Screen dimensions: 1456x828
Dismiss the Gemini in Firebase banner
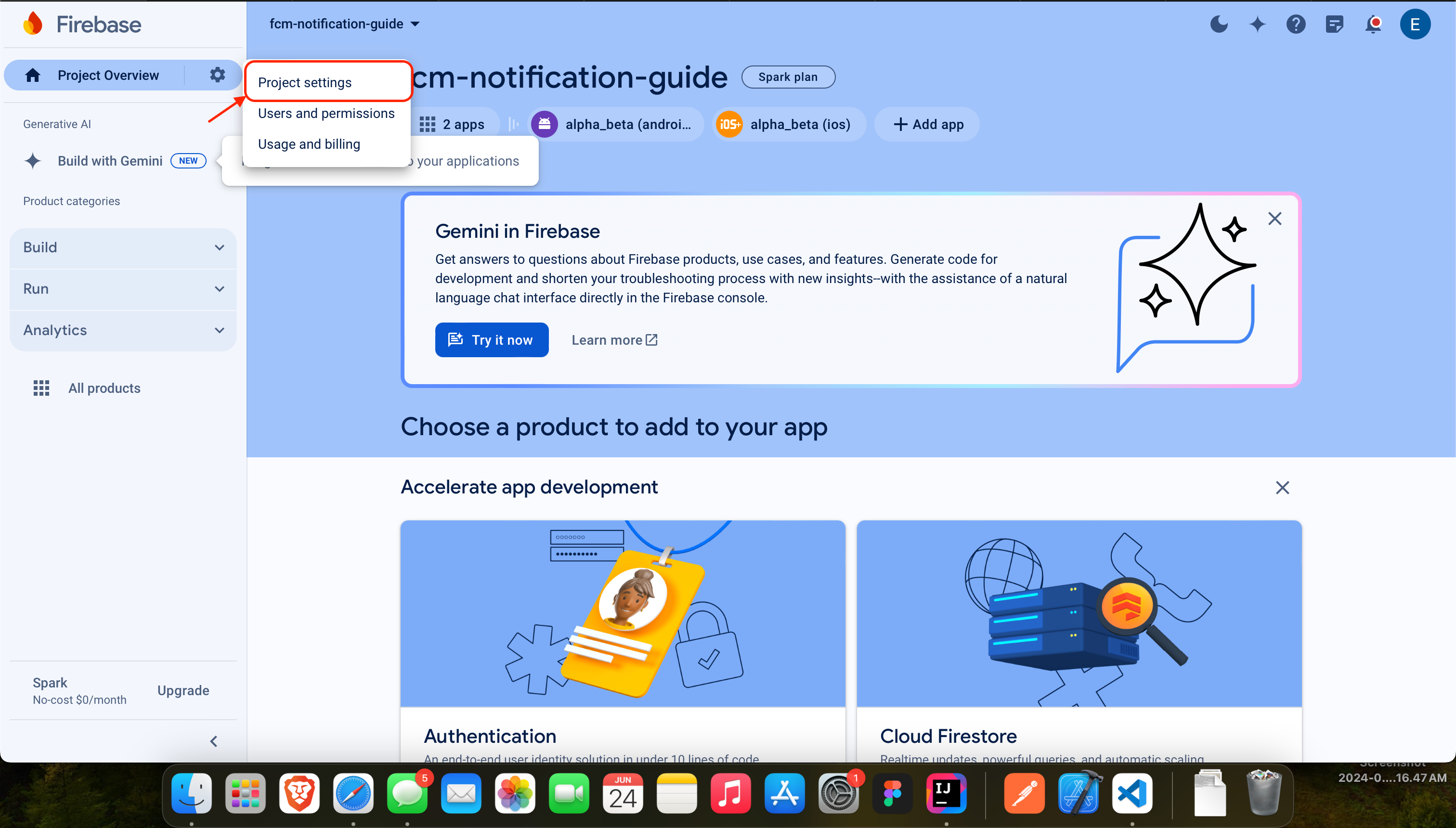[1274, 219]
